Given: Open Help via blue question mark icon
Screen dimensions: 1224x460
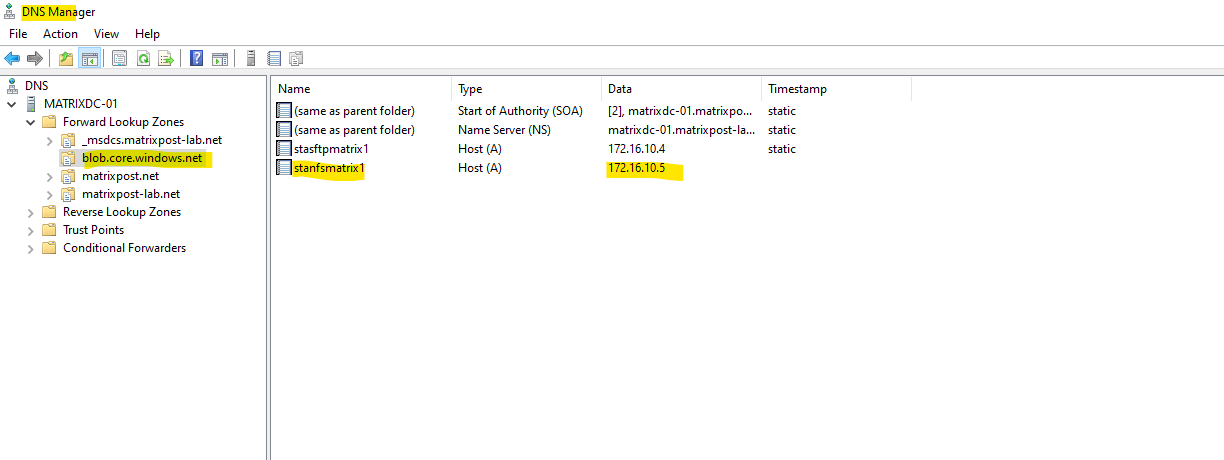Looking at the screenshot, I should (197, 59).
